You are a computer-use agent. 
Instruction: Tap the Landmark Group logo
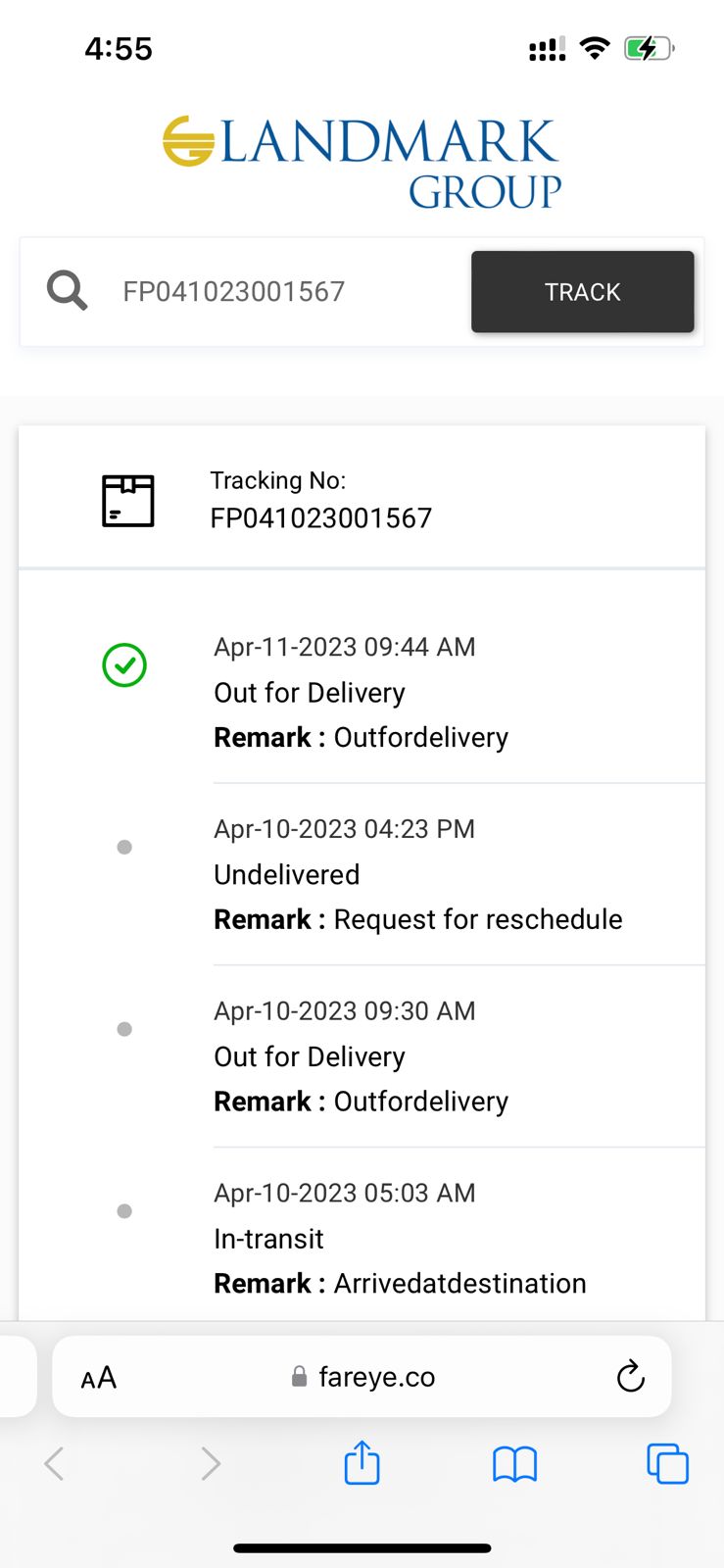tap(362, 162)
